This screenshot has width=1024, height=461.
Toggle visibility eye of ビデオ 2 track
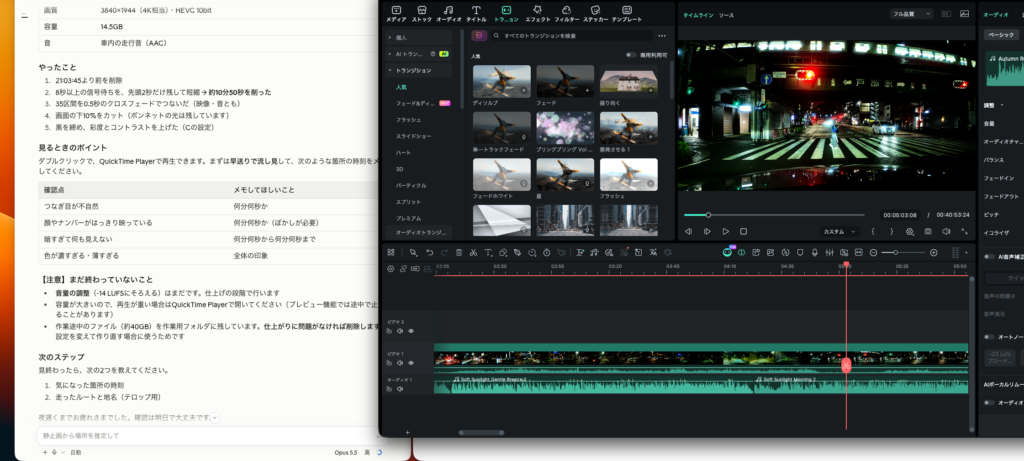point(411,331)
